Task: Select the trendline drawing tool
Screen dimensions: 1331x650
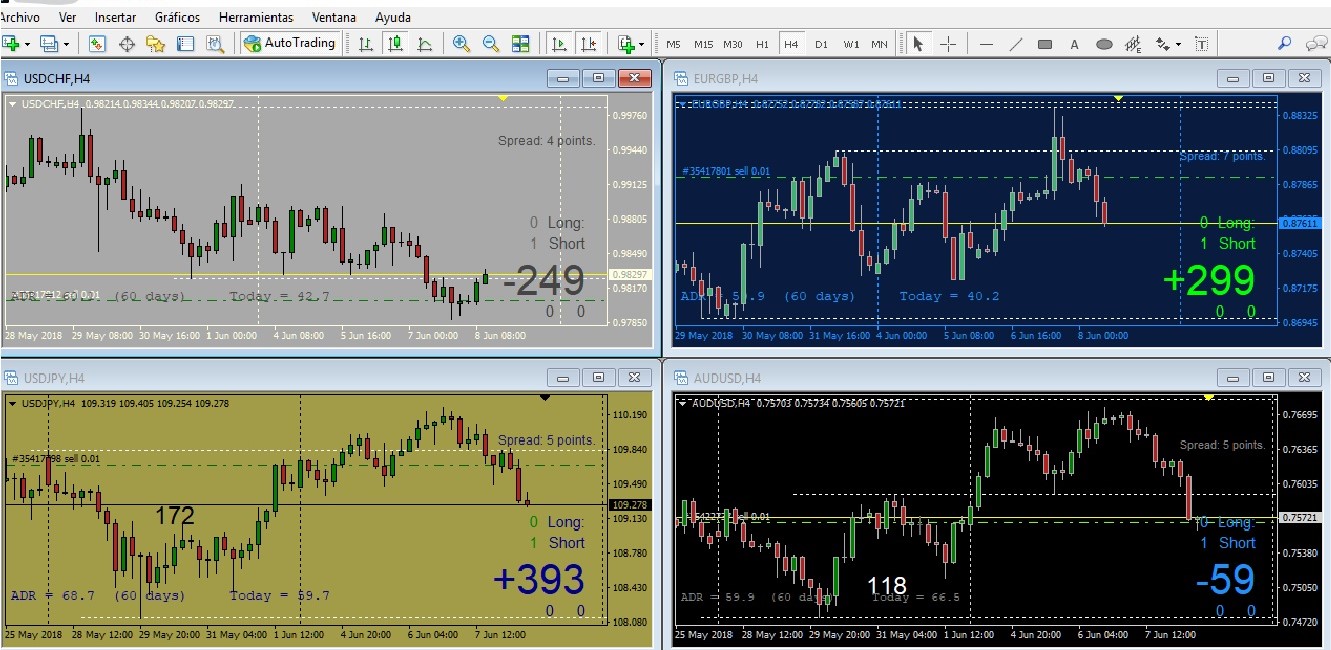Action: (x=1016, y=44)
